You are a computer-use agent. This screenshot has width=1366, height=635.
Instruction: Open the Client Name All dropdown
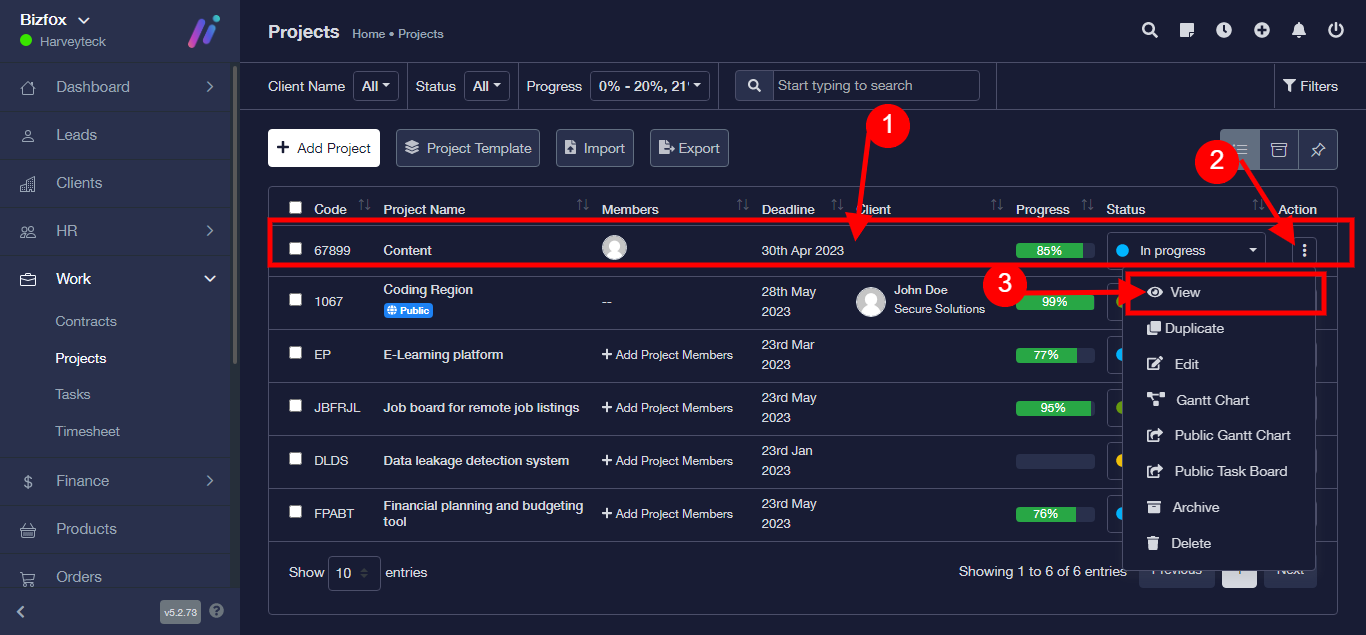[x=376, y=86]
